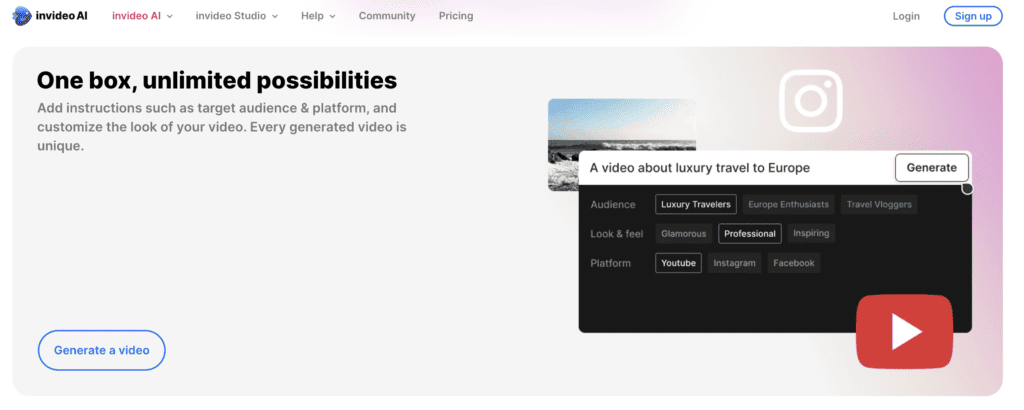Click the Generate a video button

[x=101, y=350]
